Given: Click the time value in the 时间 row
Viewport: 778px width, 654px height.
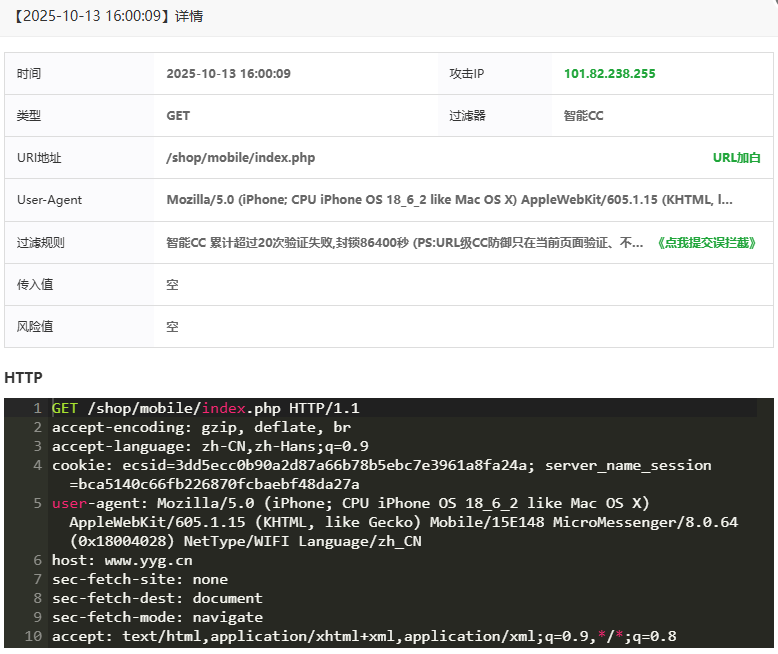Looking at the screenshot, I should pyautogui.click(x=228, y=74).
